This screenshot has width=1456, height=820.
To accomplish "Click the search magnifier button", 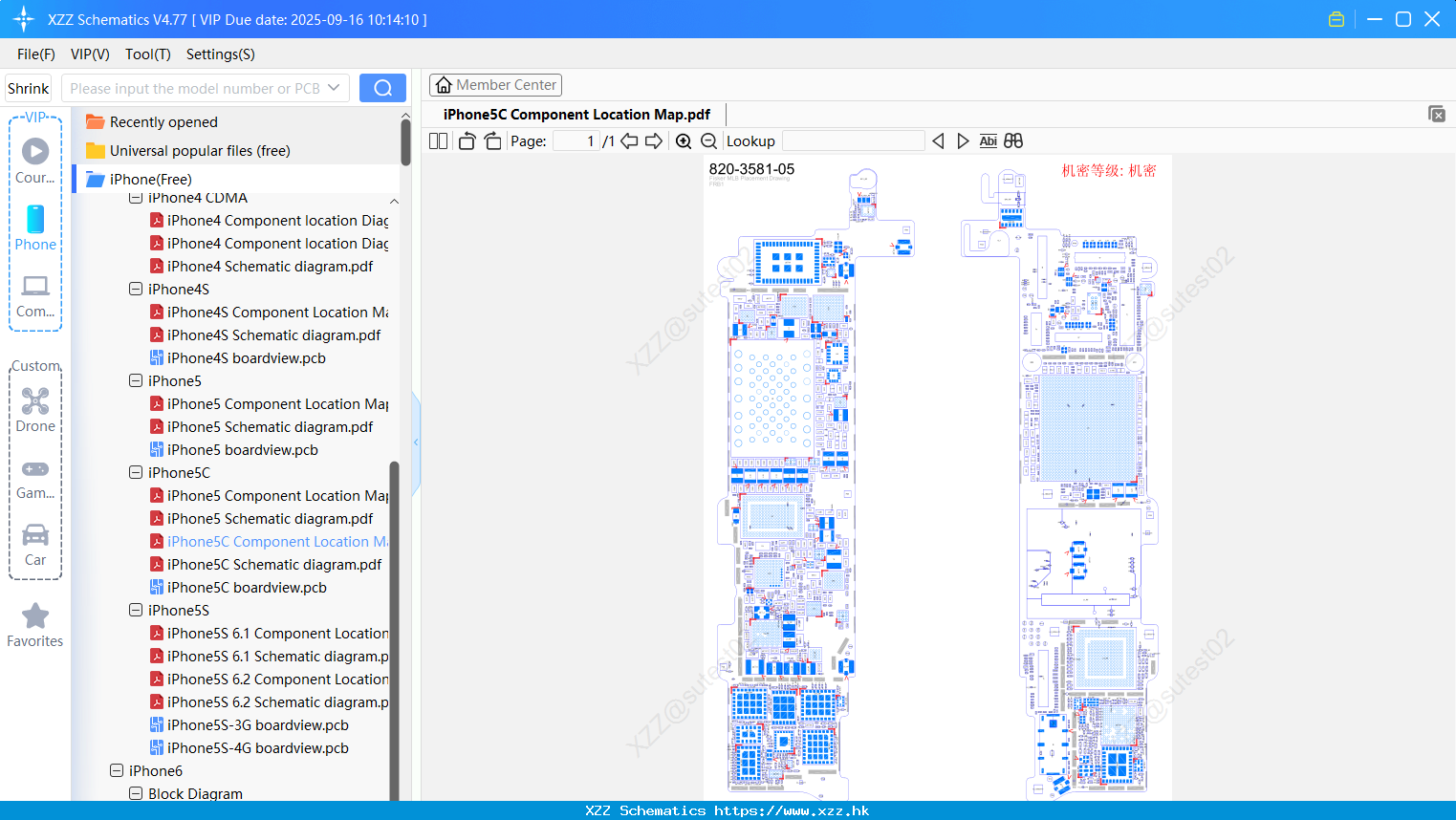I will [x=382, y=88].
